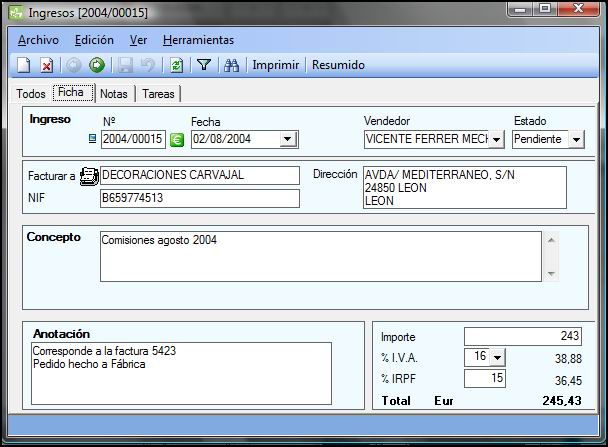Open the filter funnel tool
The height and width of the screenshot is (447, 608).
pyautogui.click(x=204, y=65)
